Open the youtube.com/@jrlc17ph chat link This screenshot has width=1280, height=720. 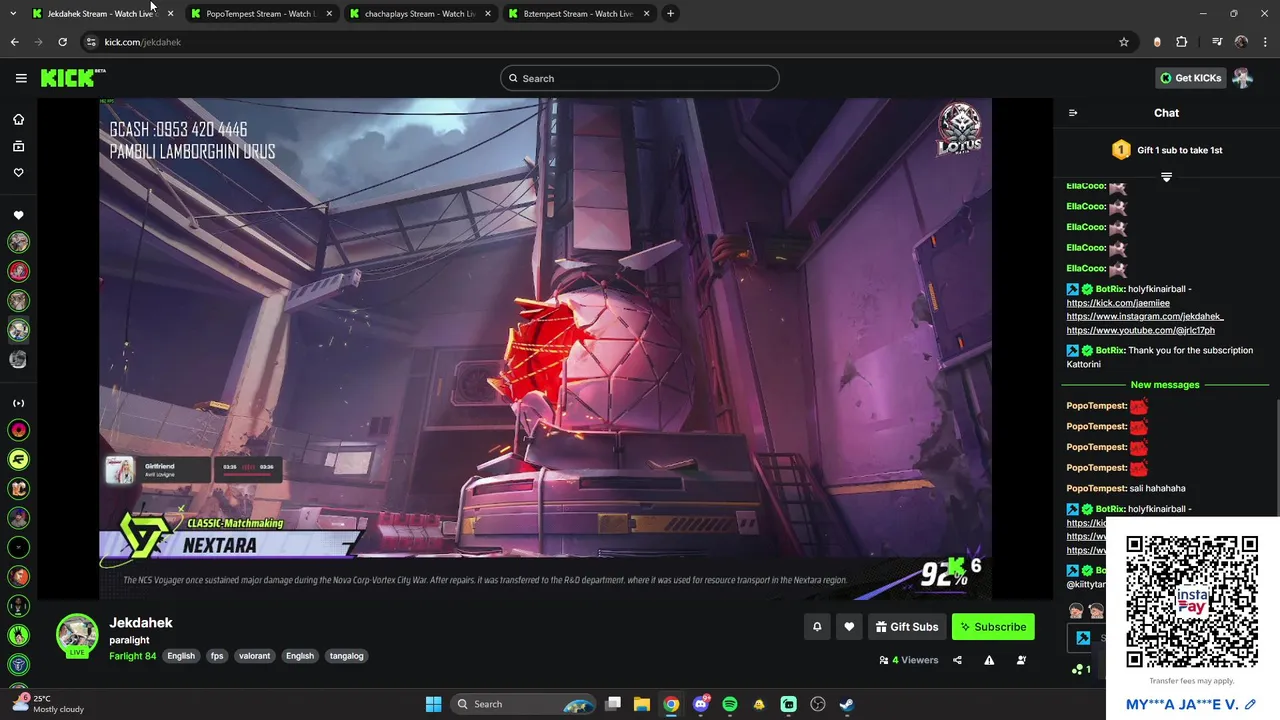click(1140, 330)
